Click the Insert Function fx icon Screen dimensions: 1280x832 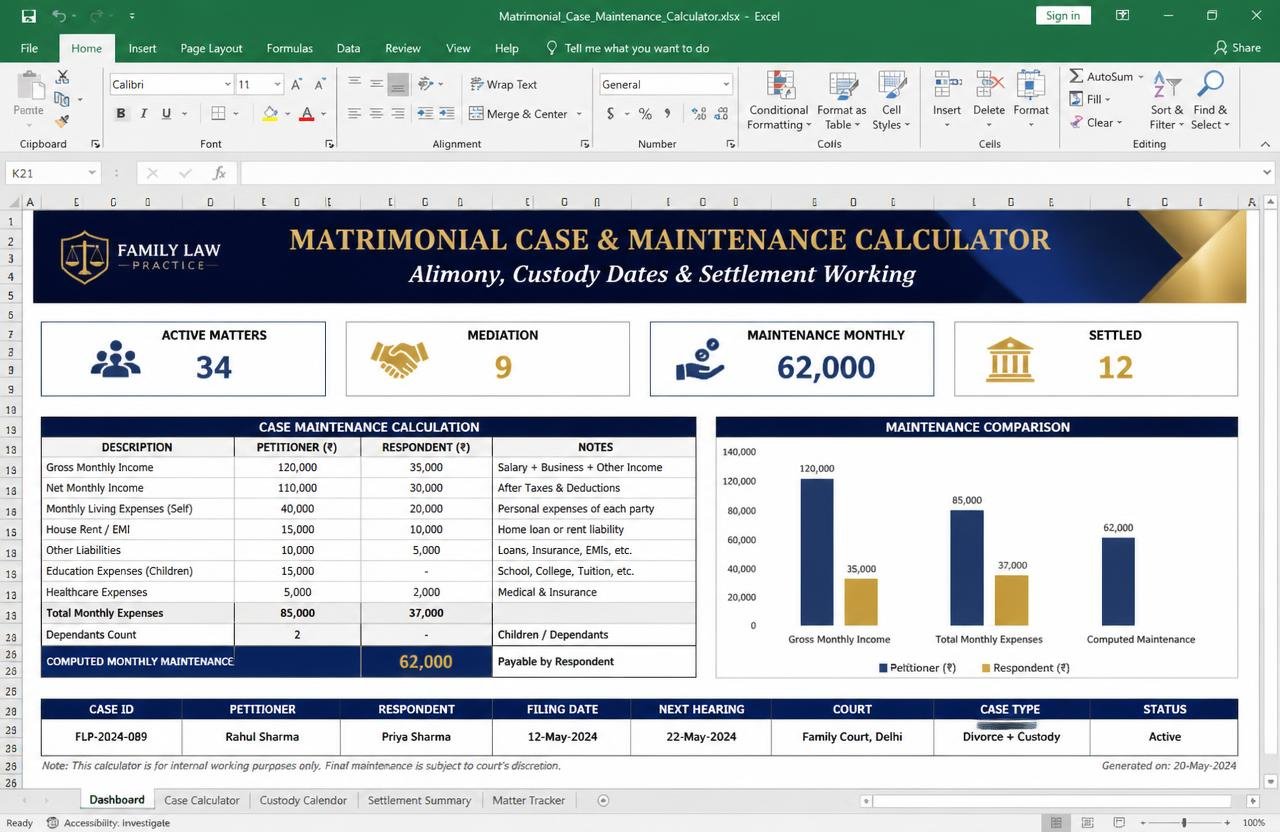coord(219,173)
